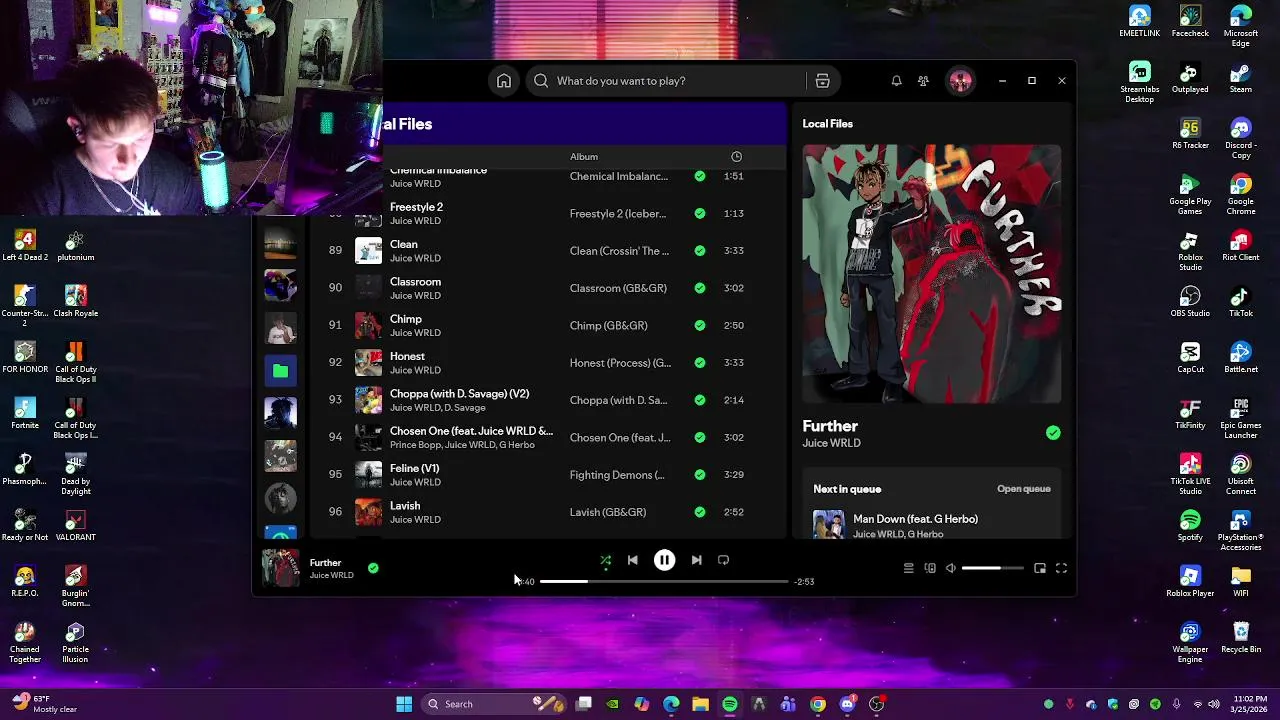Click Open queue link

coord(1023,489)
